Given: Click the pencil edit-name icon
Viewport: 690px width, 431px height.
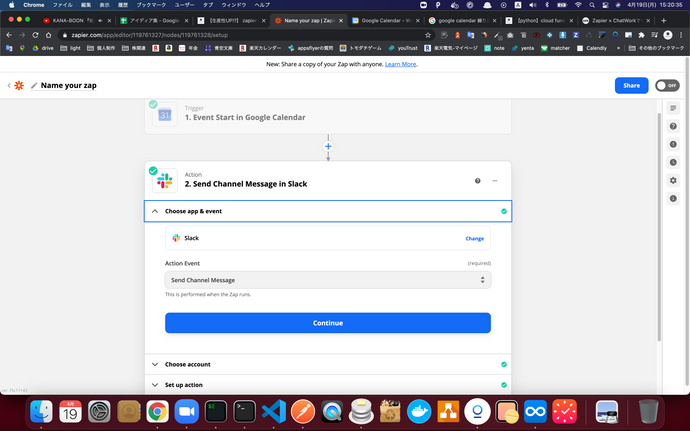Looking at the screenshot, I should [34, 85].
